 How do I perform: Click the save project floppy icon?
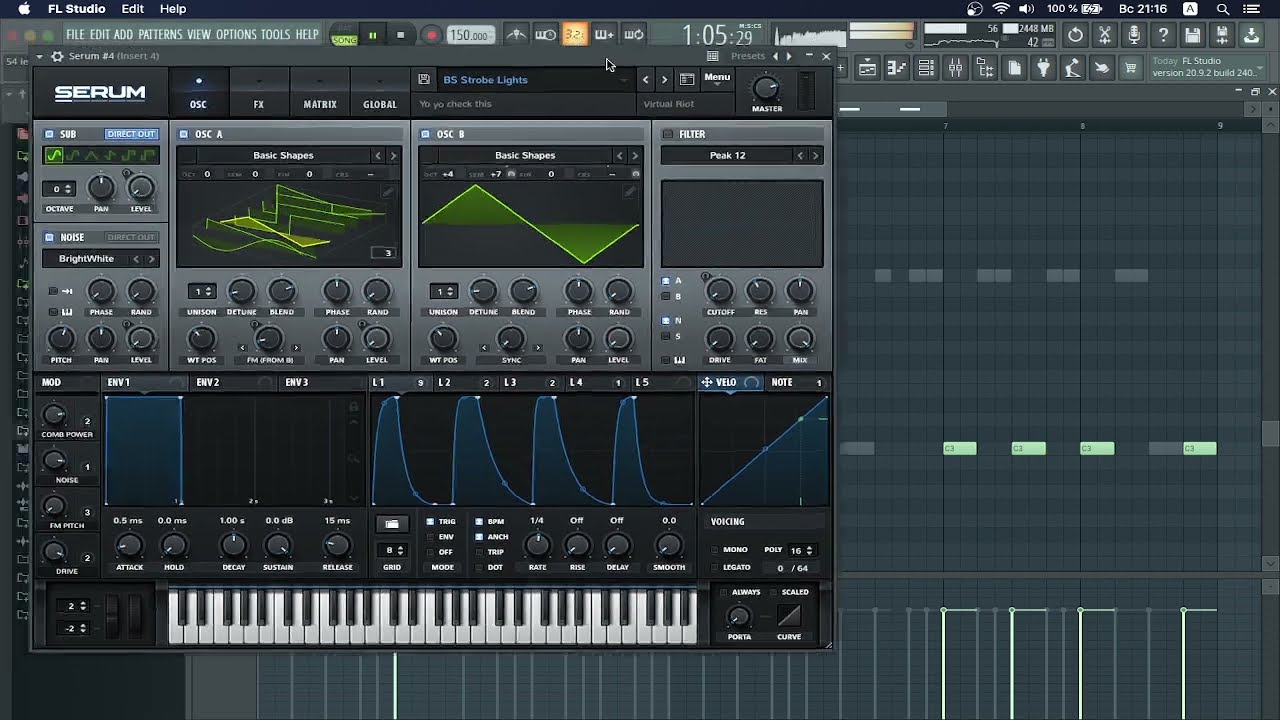[x=1193, y=35]
